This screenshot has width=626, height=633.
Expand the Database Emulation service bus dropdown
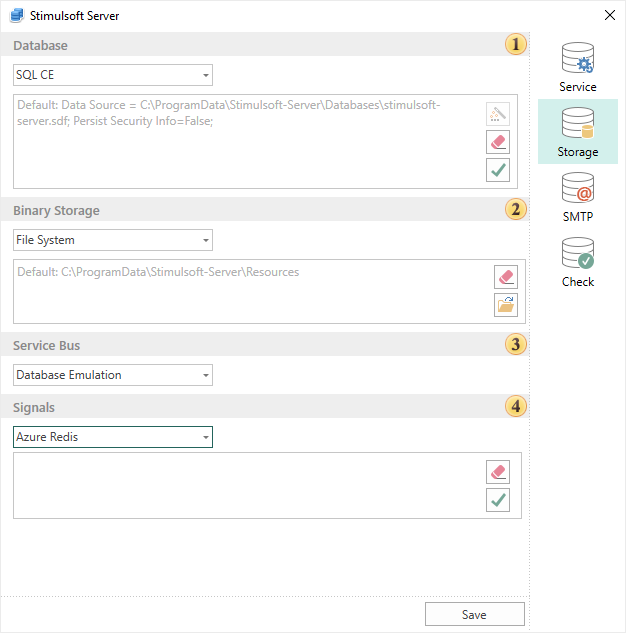point(113,375)
